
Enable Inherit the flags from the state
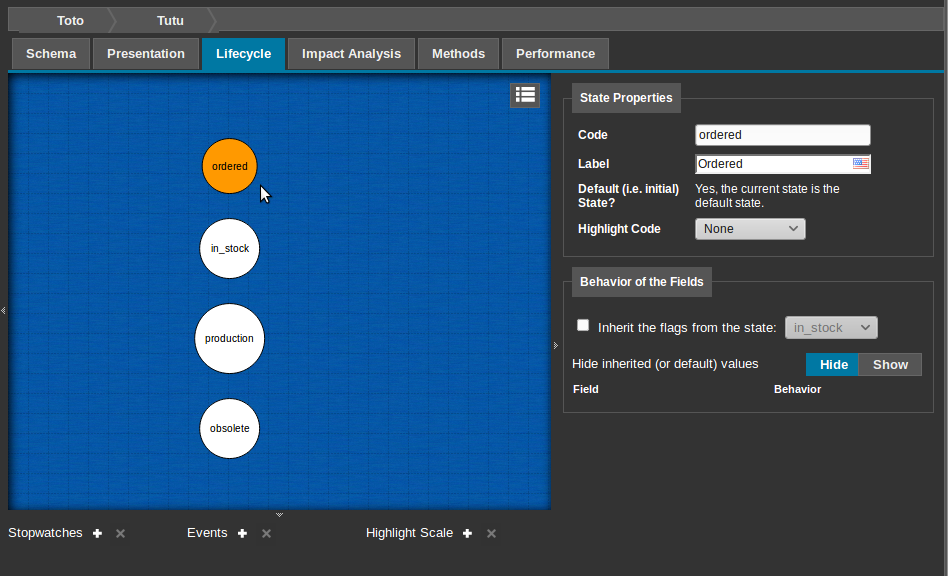[583, 326]
